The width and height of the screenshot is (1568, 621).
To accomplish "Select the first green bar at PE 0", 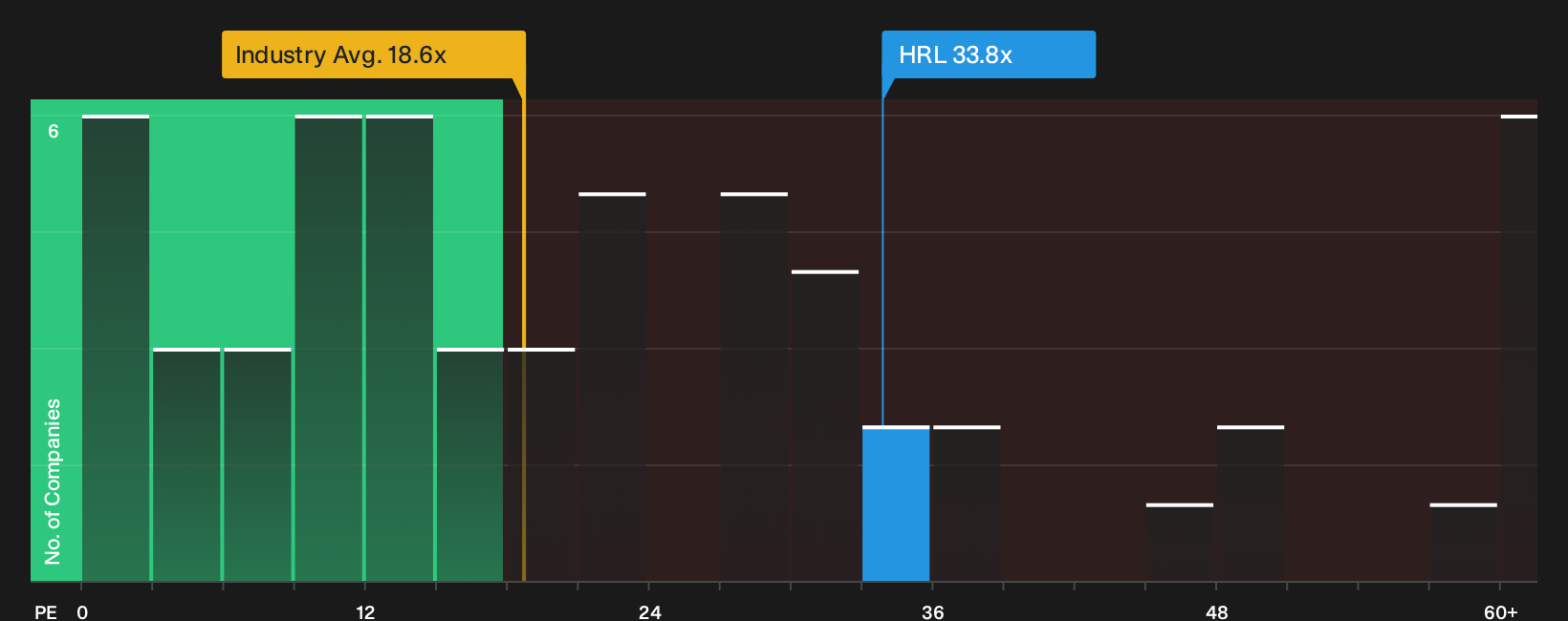I will 116,348.
